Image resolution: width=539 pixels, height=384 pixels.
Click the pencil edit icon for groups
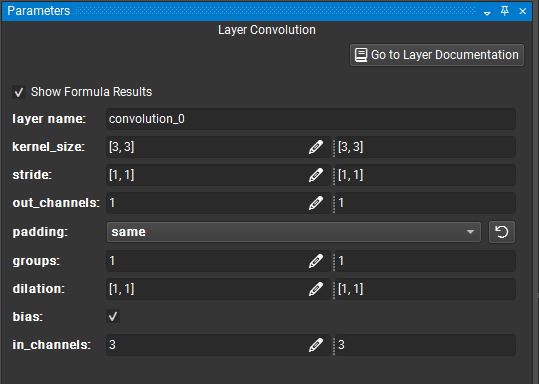tap(316, 261)
